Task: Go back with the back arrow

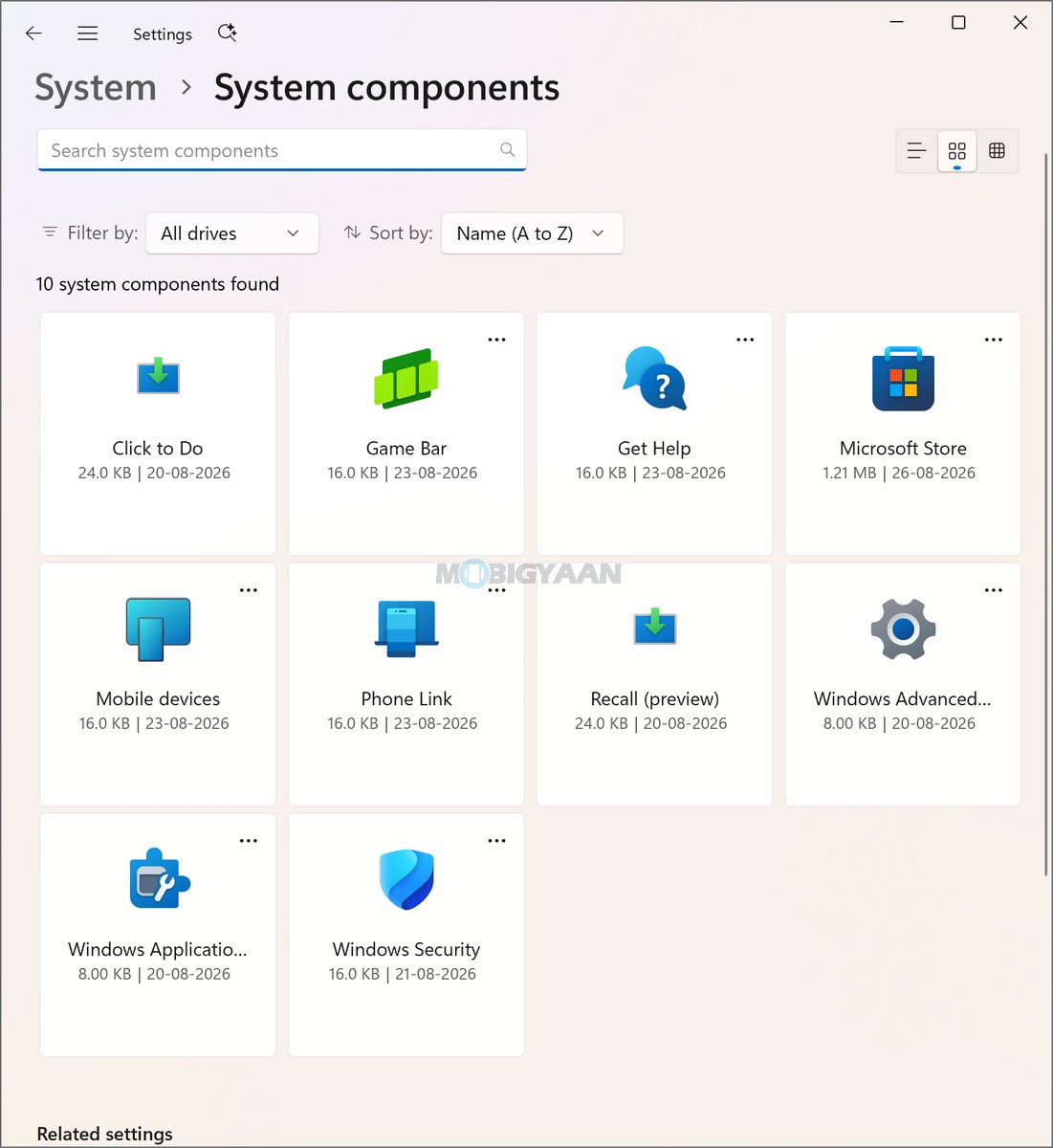Action: pos(33,33)
